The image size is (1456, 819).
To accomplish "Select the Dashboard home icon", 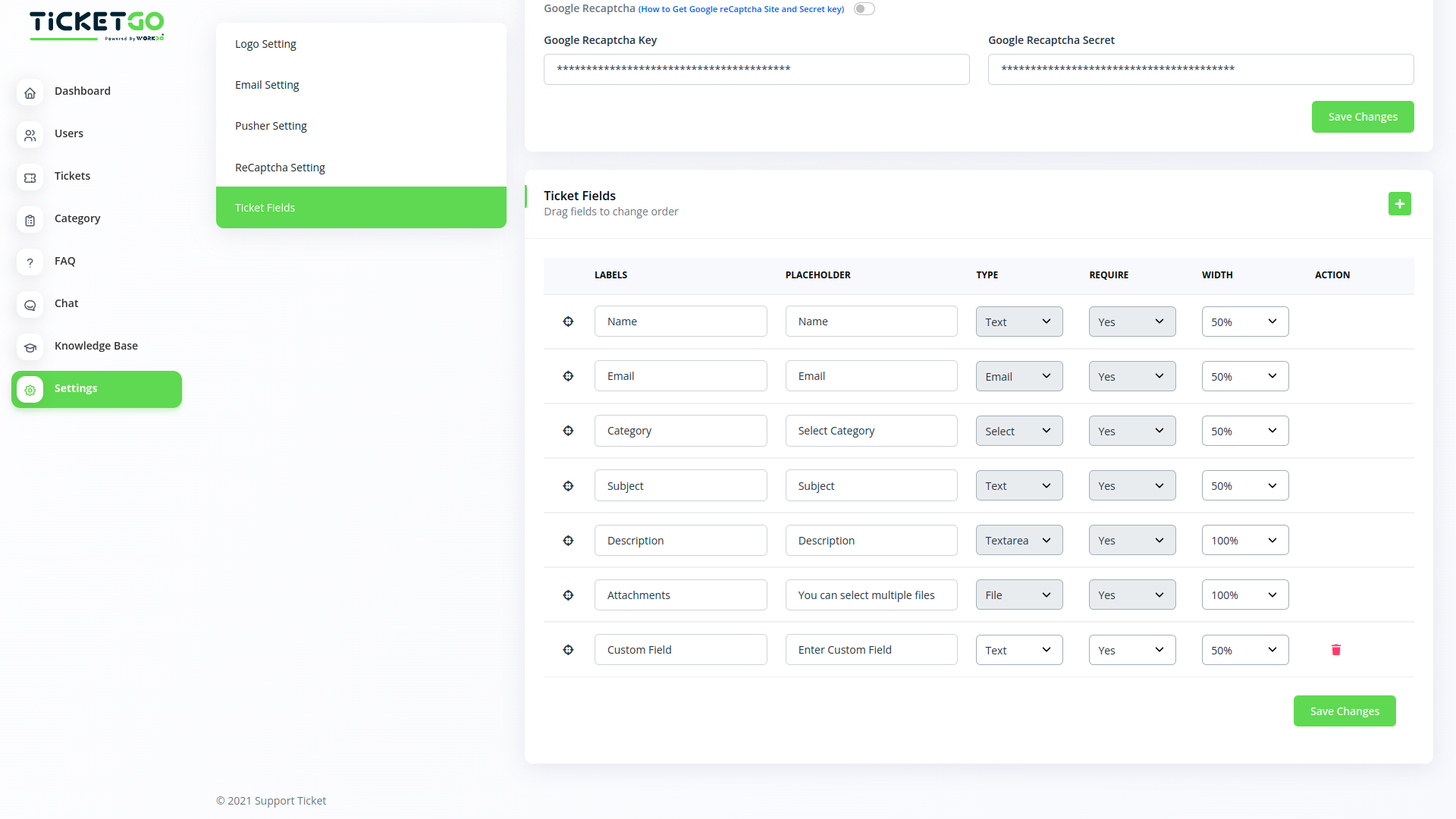I will coord(30,93).
